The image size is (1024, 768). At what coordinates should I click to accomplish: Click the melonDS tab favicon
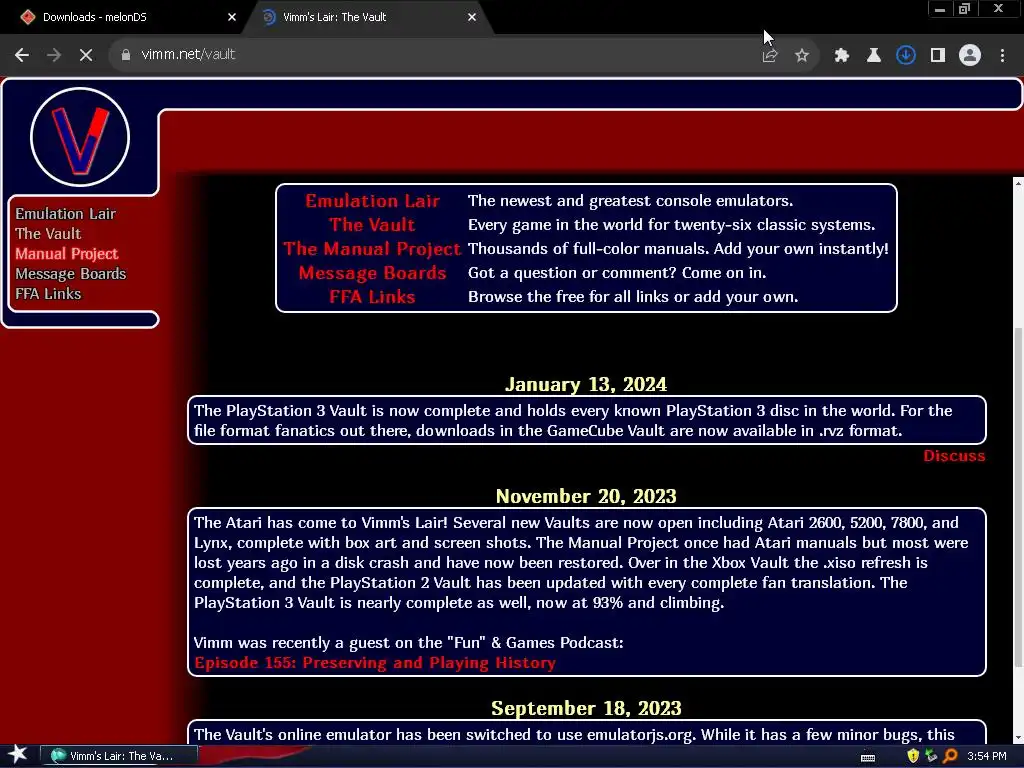27,17
